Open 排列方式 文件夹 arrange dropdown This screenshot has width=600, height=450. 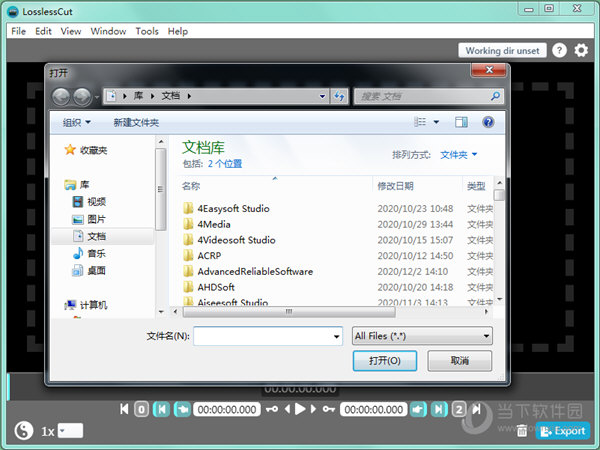click(458, 155)
